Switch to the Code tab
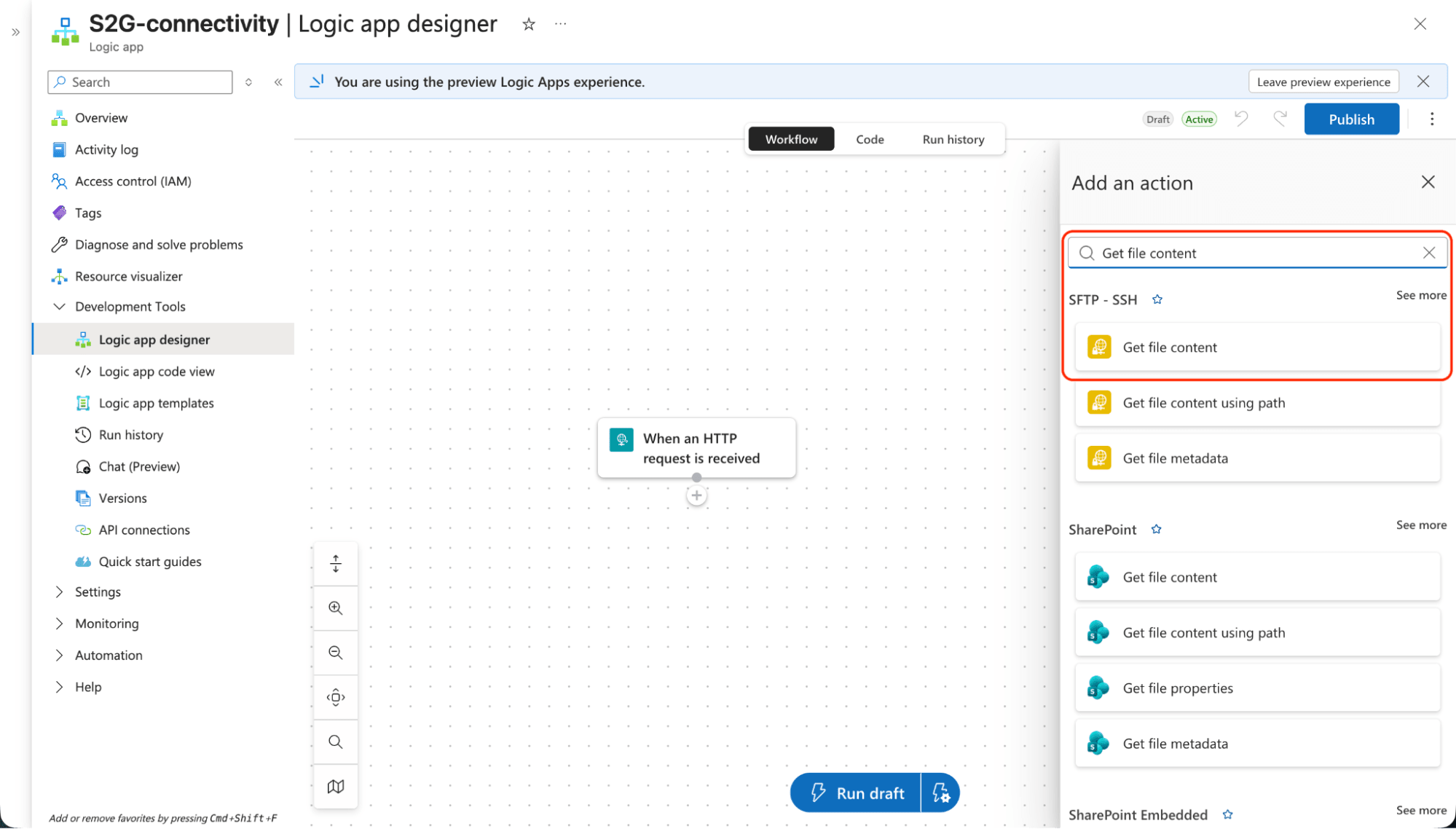Screen dimensions: 1456x829 [x=870, y=139]
